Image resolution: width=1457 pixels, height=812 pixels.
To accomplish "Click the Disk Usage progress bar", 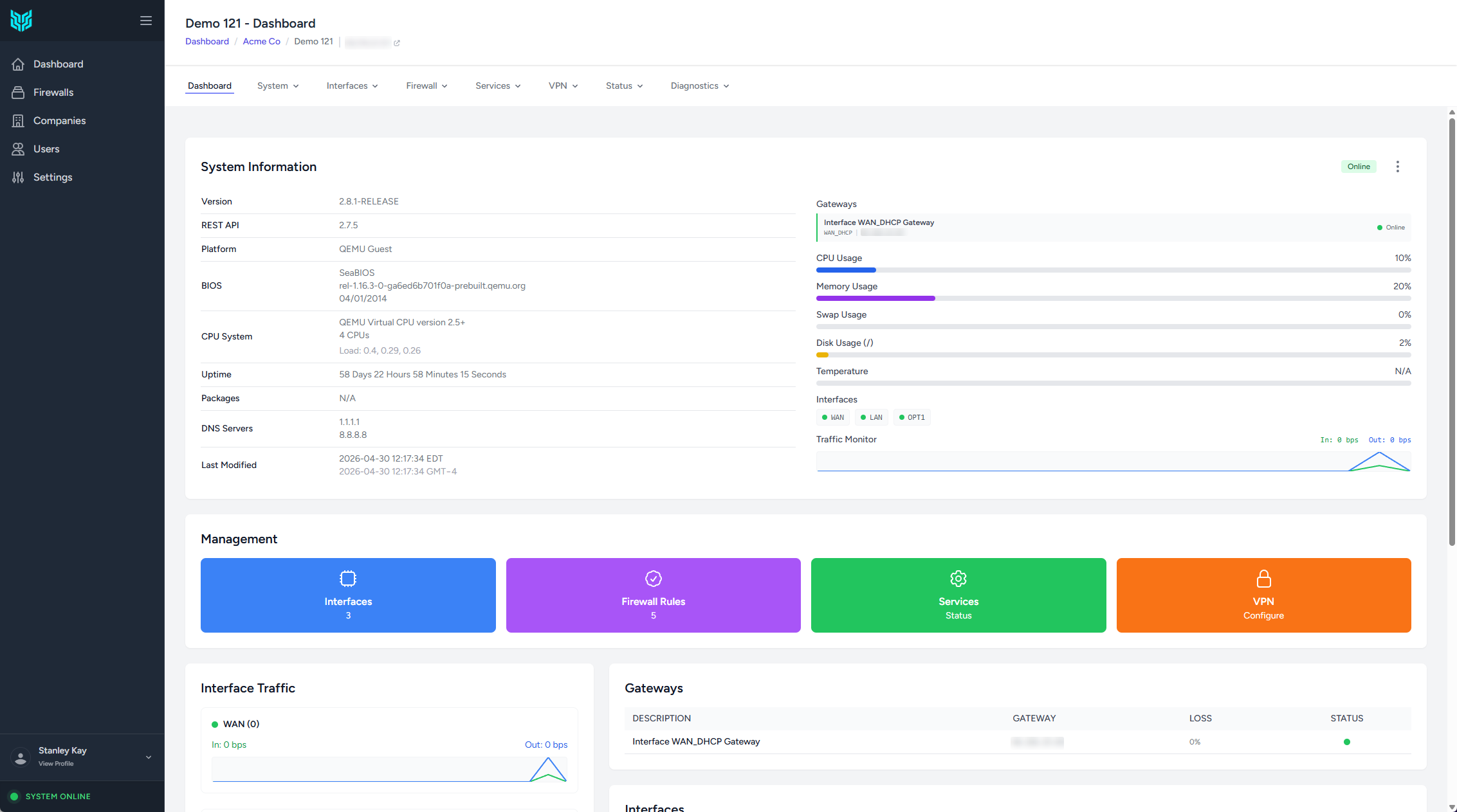I will pyautogui.click(x=1113, y=355).
